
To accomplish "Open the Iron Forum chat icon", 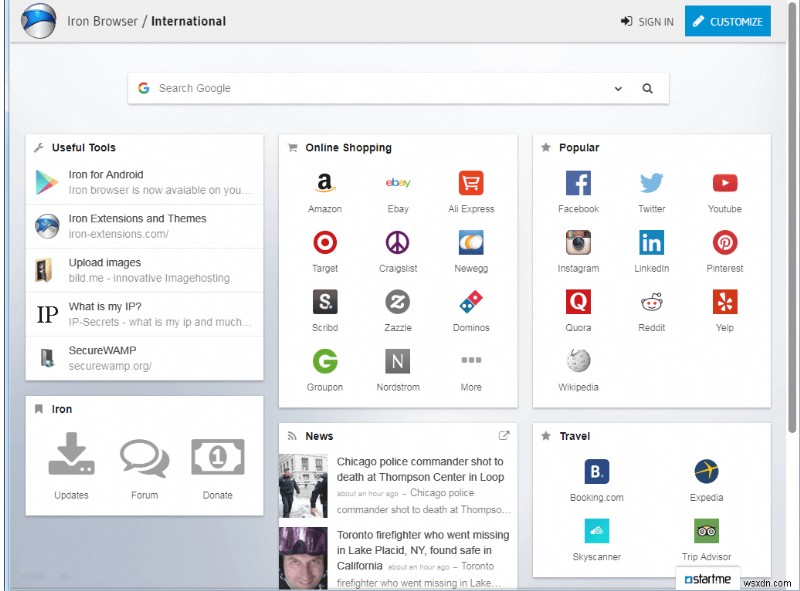I will (144, 458).
